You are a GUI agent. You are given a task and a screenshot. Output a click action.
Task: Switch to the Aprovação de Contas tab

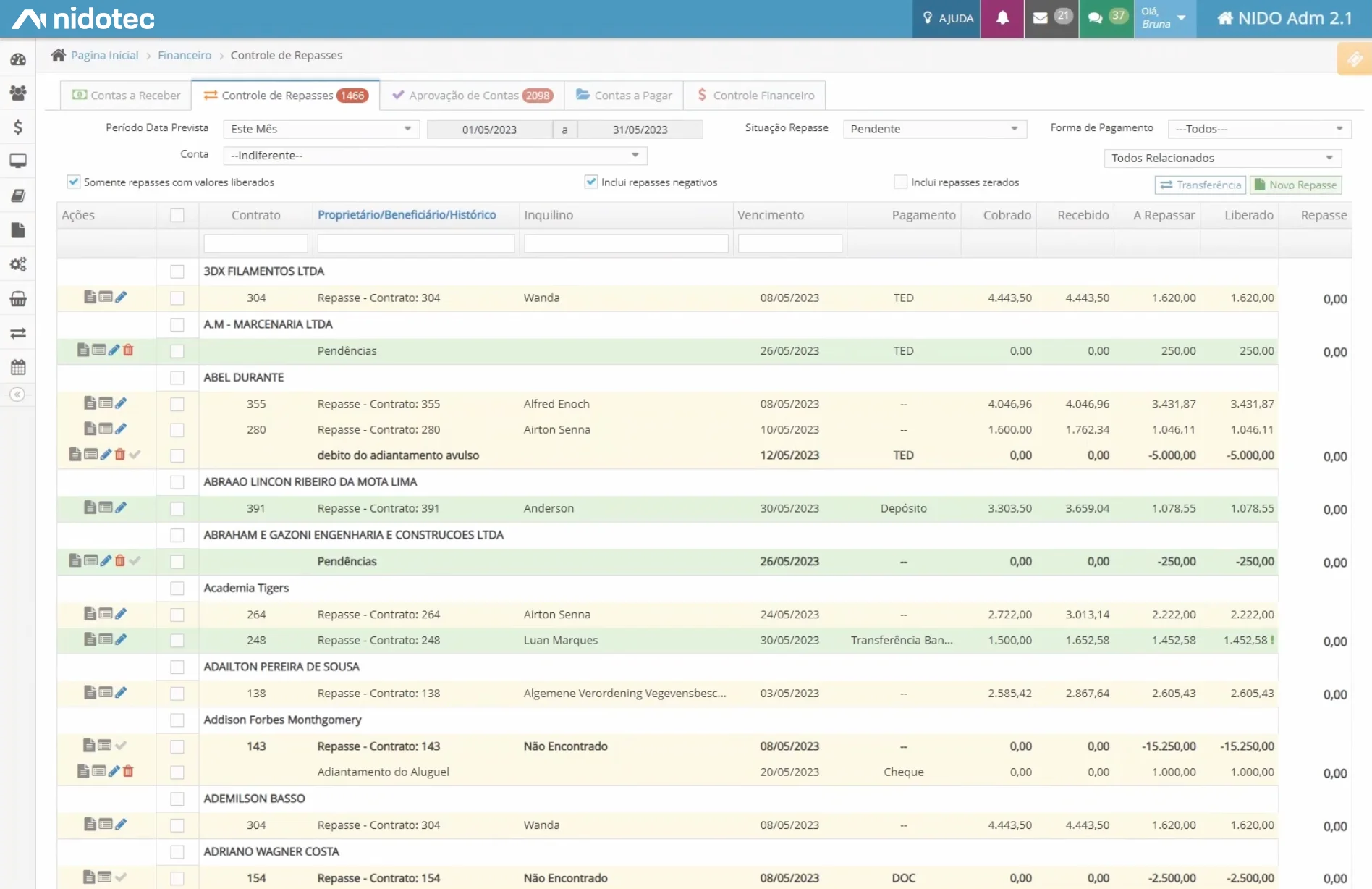[472, 96]
